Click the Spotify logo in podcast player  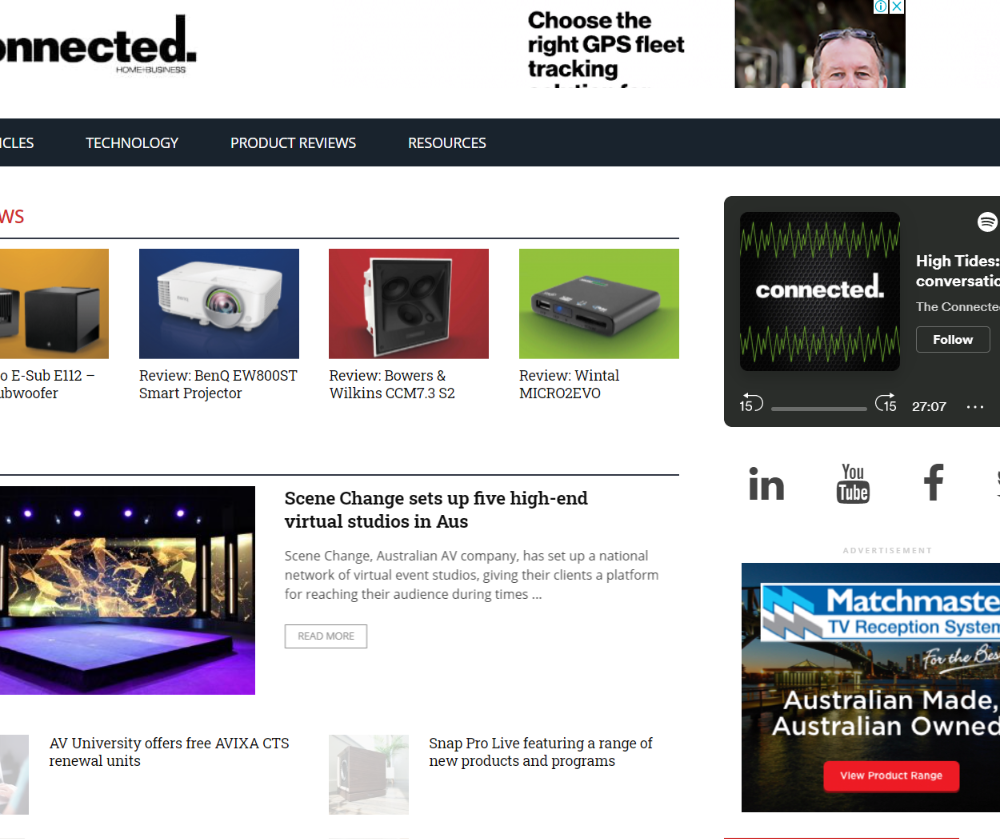987,222
